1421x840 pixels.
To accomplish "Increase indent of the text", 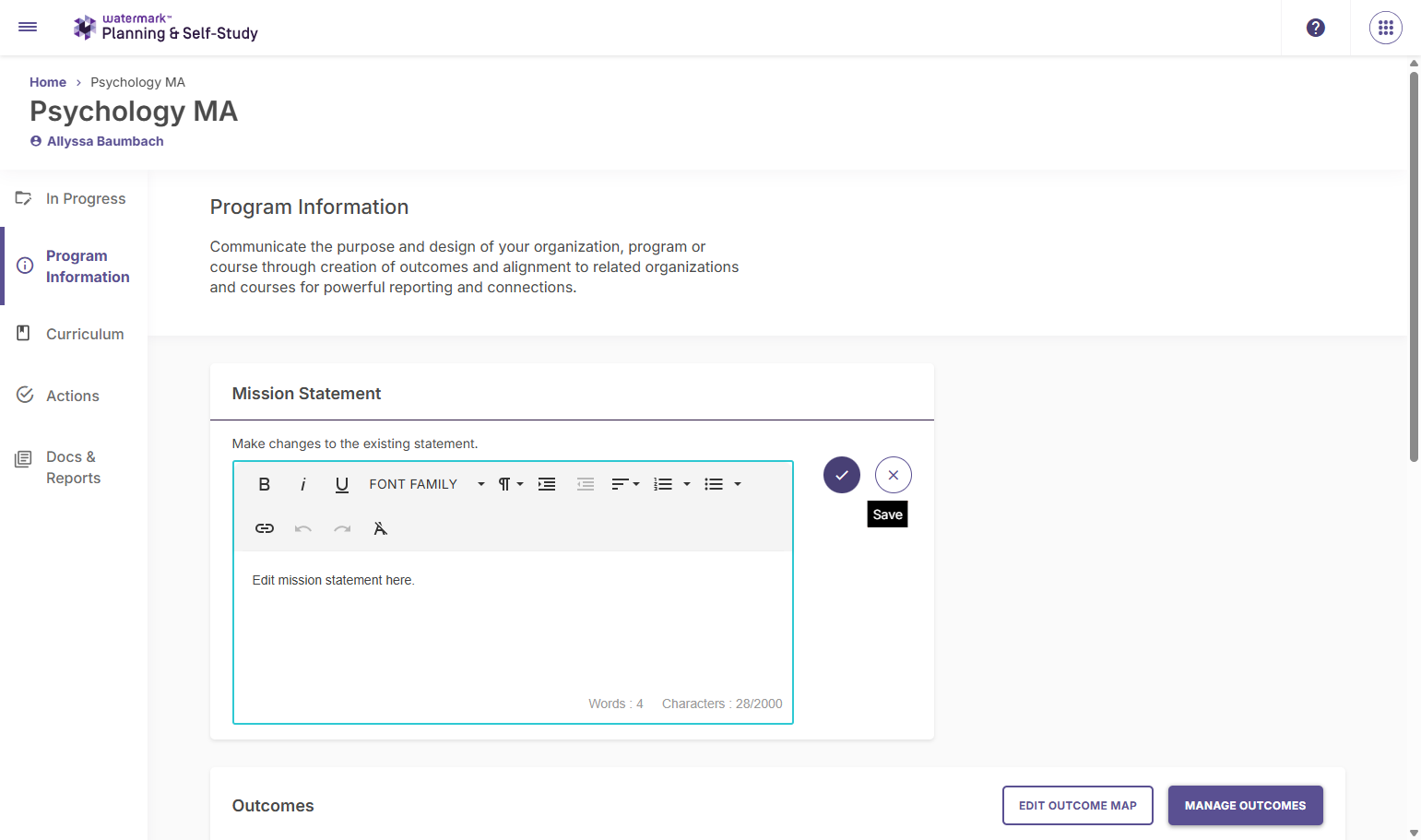I will click(547, 484).
